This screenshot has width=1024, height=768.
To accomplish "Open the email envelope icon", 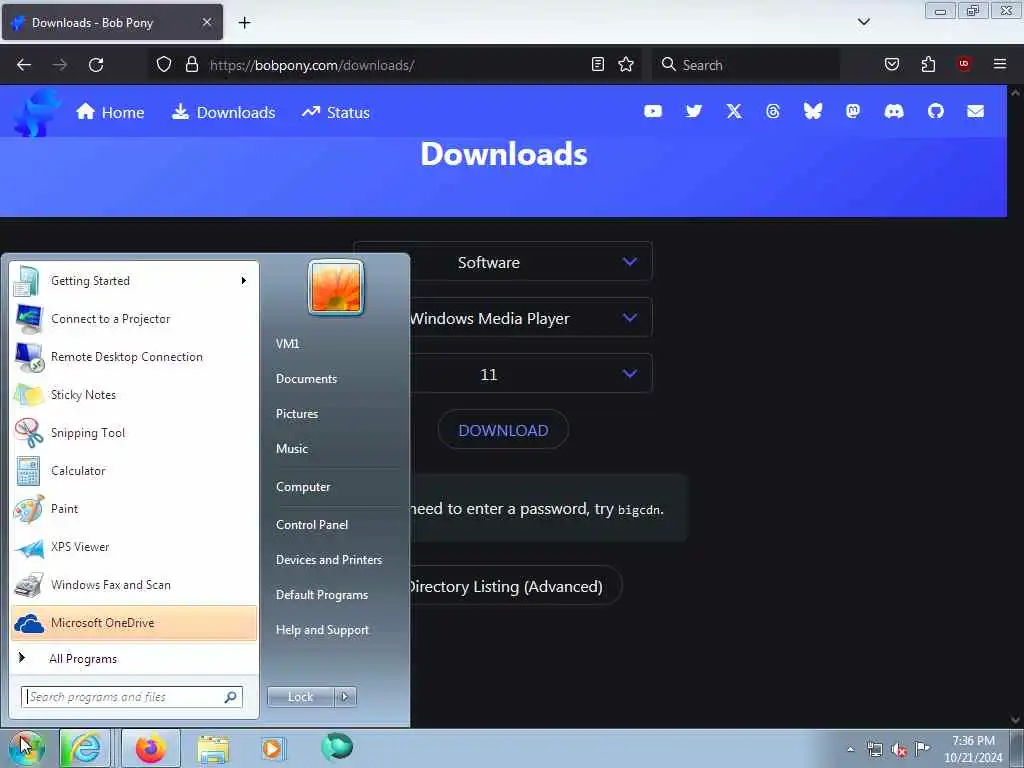I will coord(975,112).
